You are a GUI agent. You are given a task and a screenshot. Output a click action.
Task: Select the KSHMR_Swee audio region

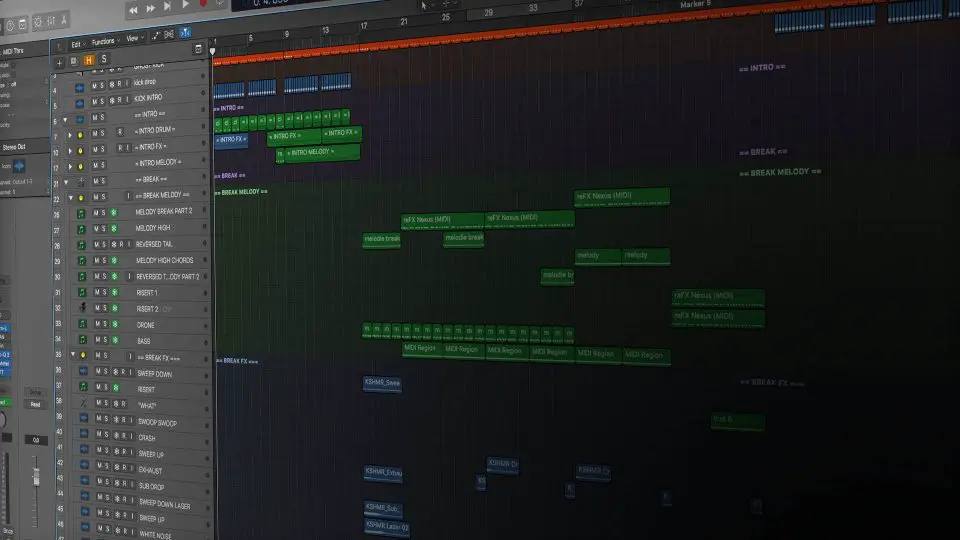click(382, 384)
